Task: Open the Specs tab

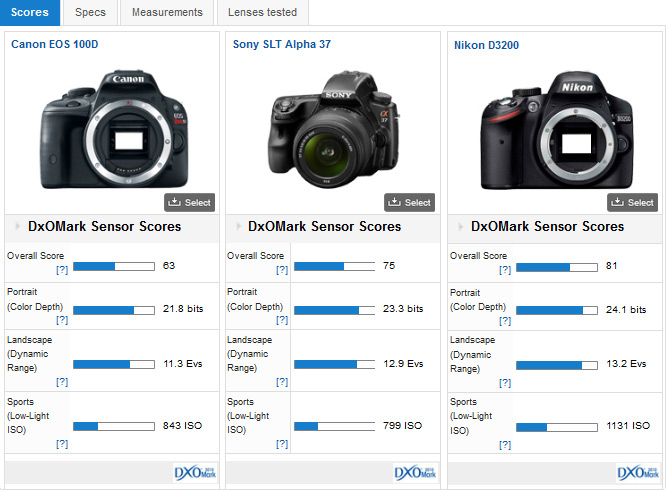Action: (90, 13)
